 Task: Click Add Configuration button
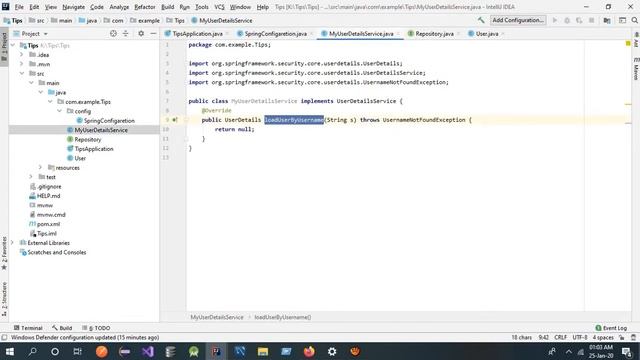pyautogui.click(x=518, y=20)
